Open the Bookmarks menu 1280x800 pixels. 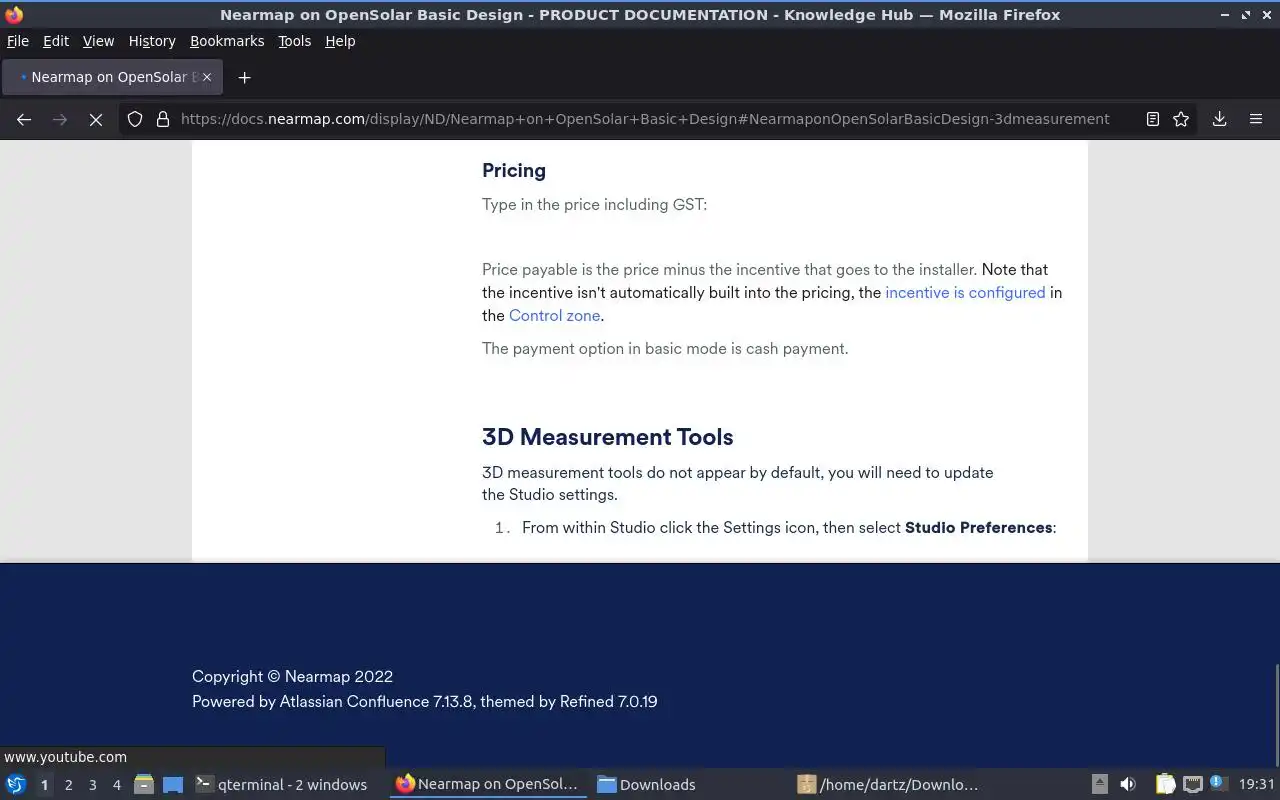point(227,41)
